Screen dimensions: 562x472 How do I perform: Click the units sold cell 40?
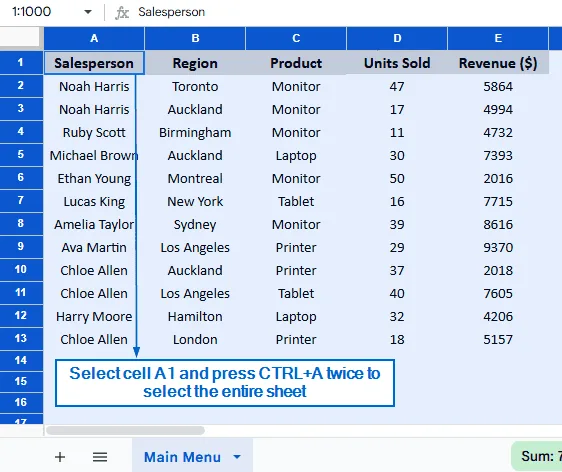[x=397, y=294]
